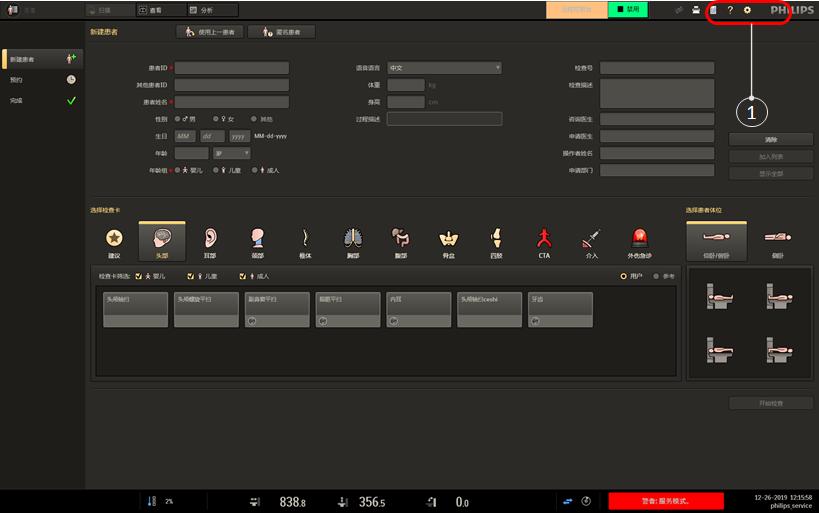Viewport: 819px width, 513px height.
Task: Switch to the 扫描 (Scan) tab
Action: (110, 10)
